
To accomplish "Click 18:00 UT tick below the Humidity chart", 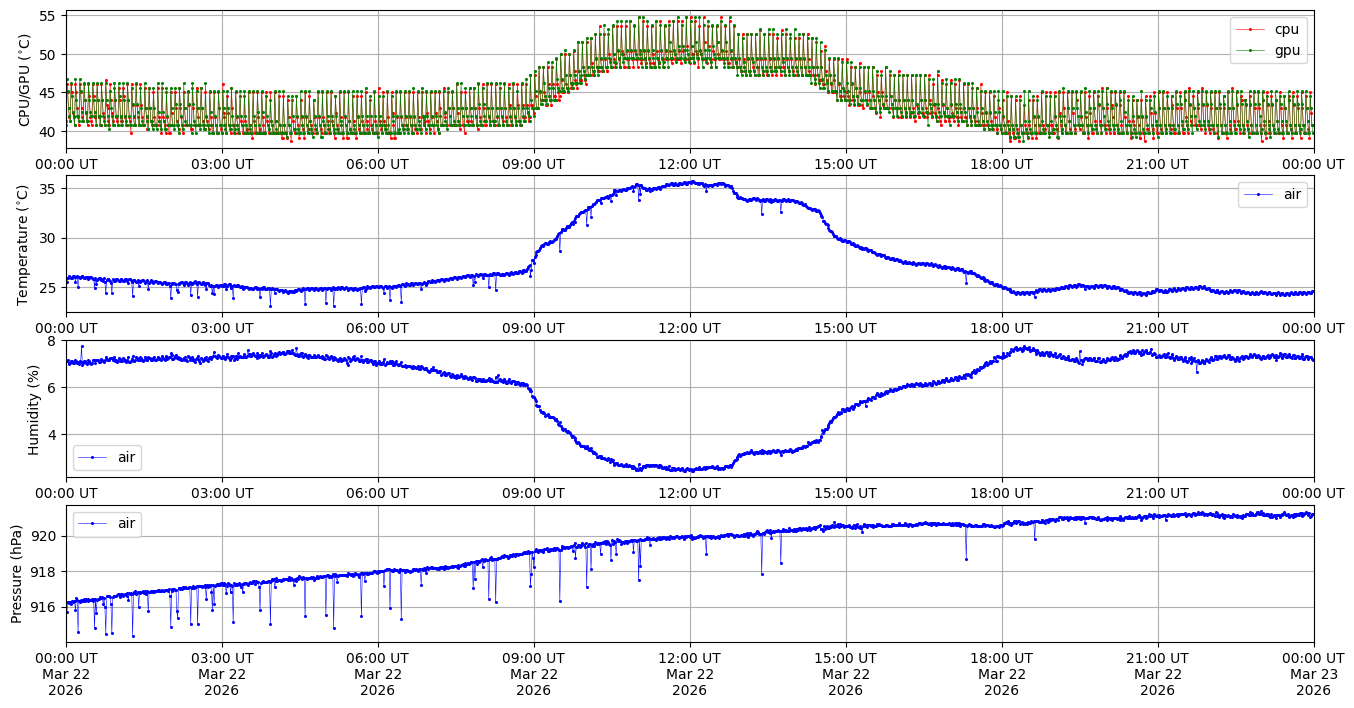I will 1001,493.
